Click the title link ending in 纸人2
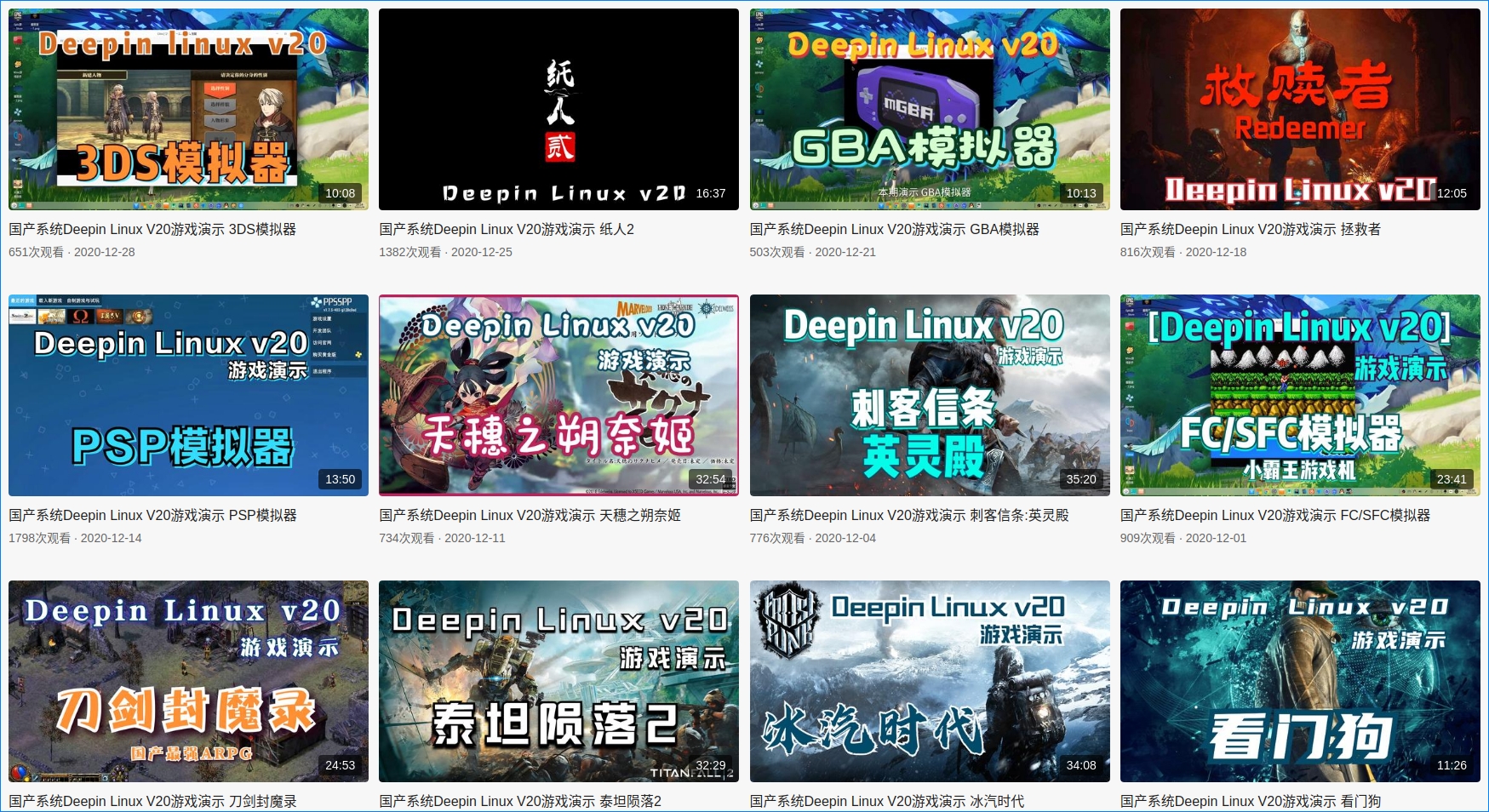This screenshot has width=1489, height=812. click(507, 229)
